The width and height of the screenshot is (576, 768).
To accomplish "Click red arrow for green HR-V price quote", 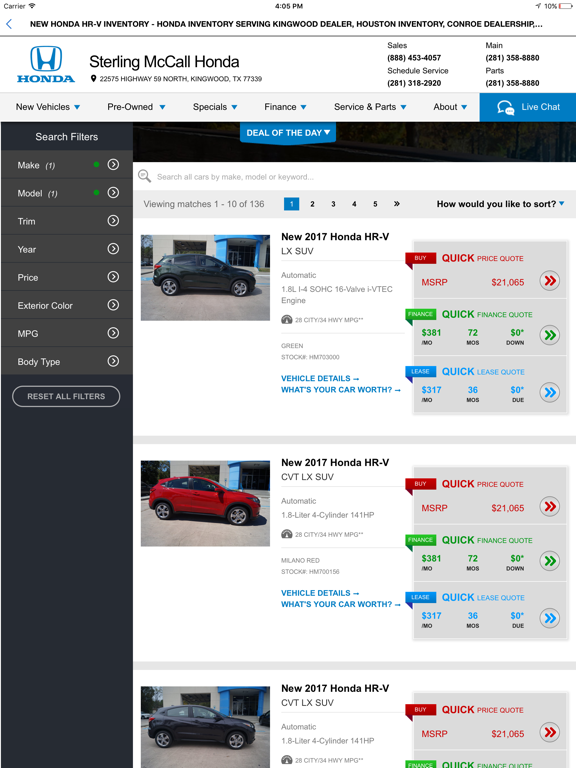I will tap(550, 281).
